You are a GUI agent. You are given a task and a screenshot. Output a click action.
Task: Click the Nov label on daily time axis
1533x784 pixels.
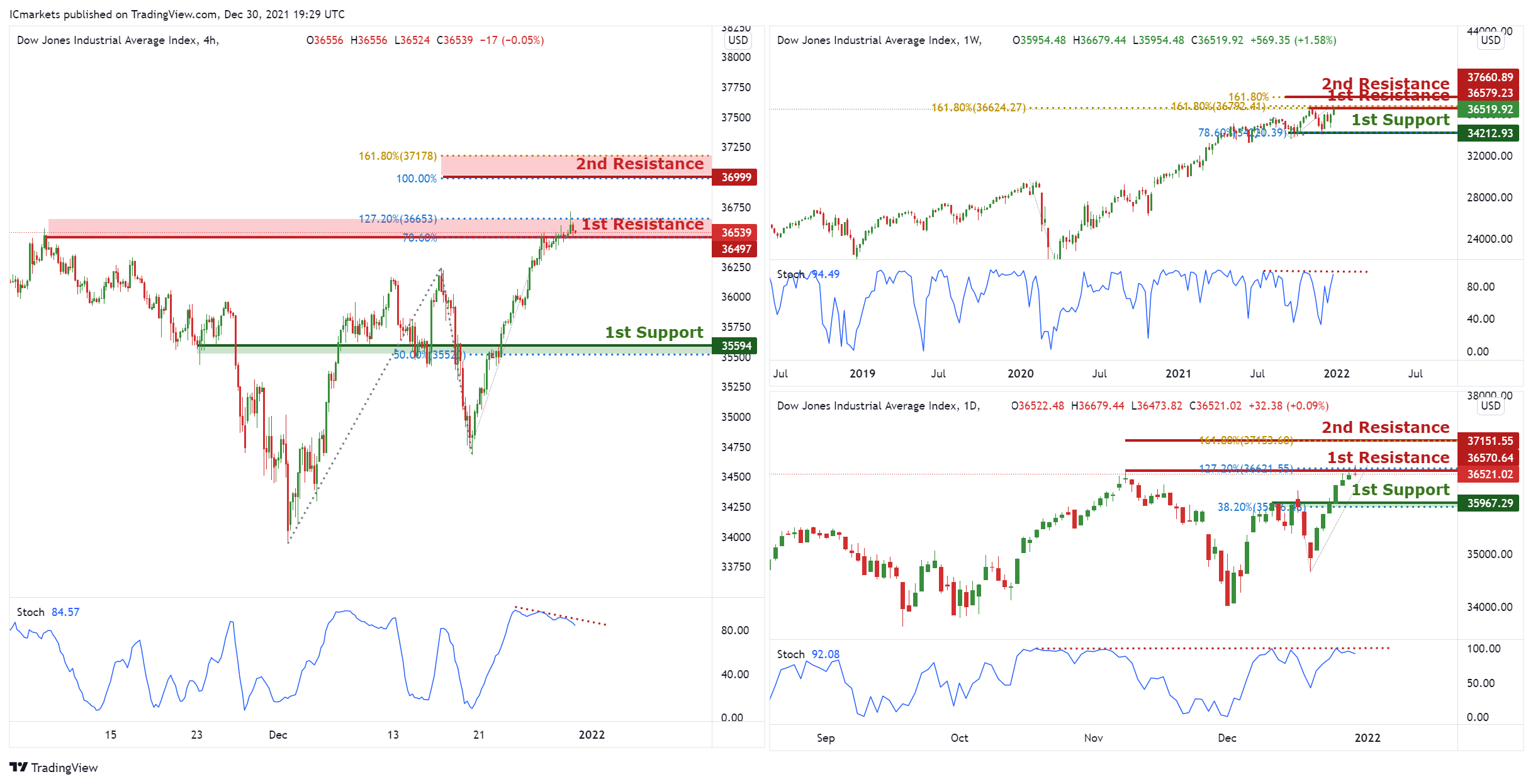[1093, 738]
